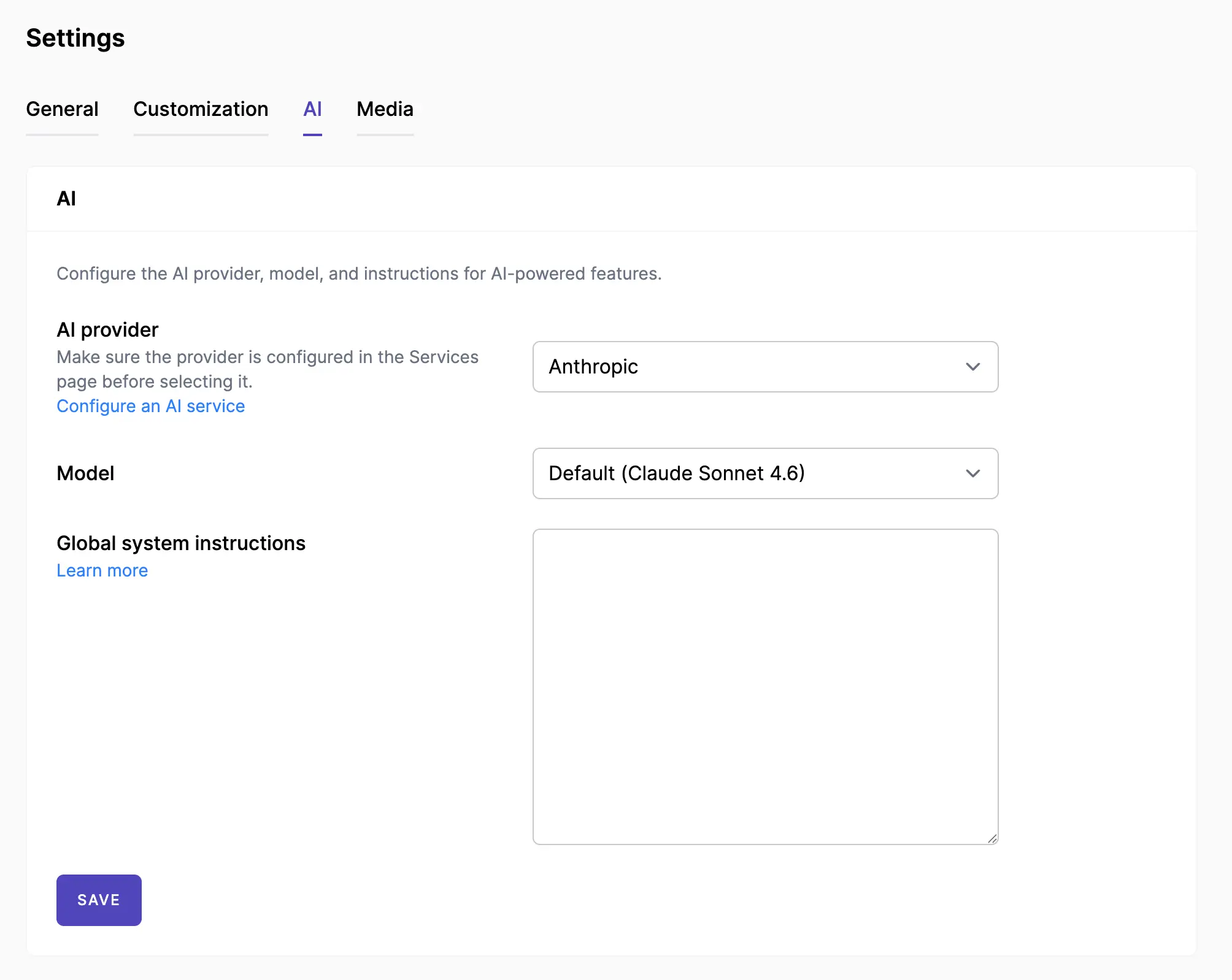This screenshot has width=1232, height=980.
Task: Click the chevron arrow in the Anthropic dropdown
Action: click(972, 367)
